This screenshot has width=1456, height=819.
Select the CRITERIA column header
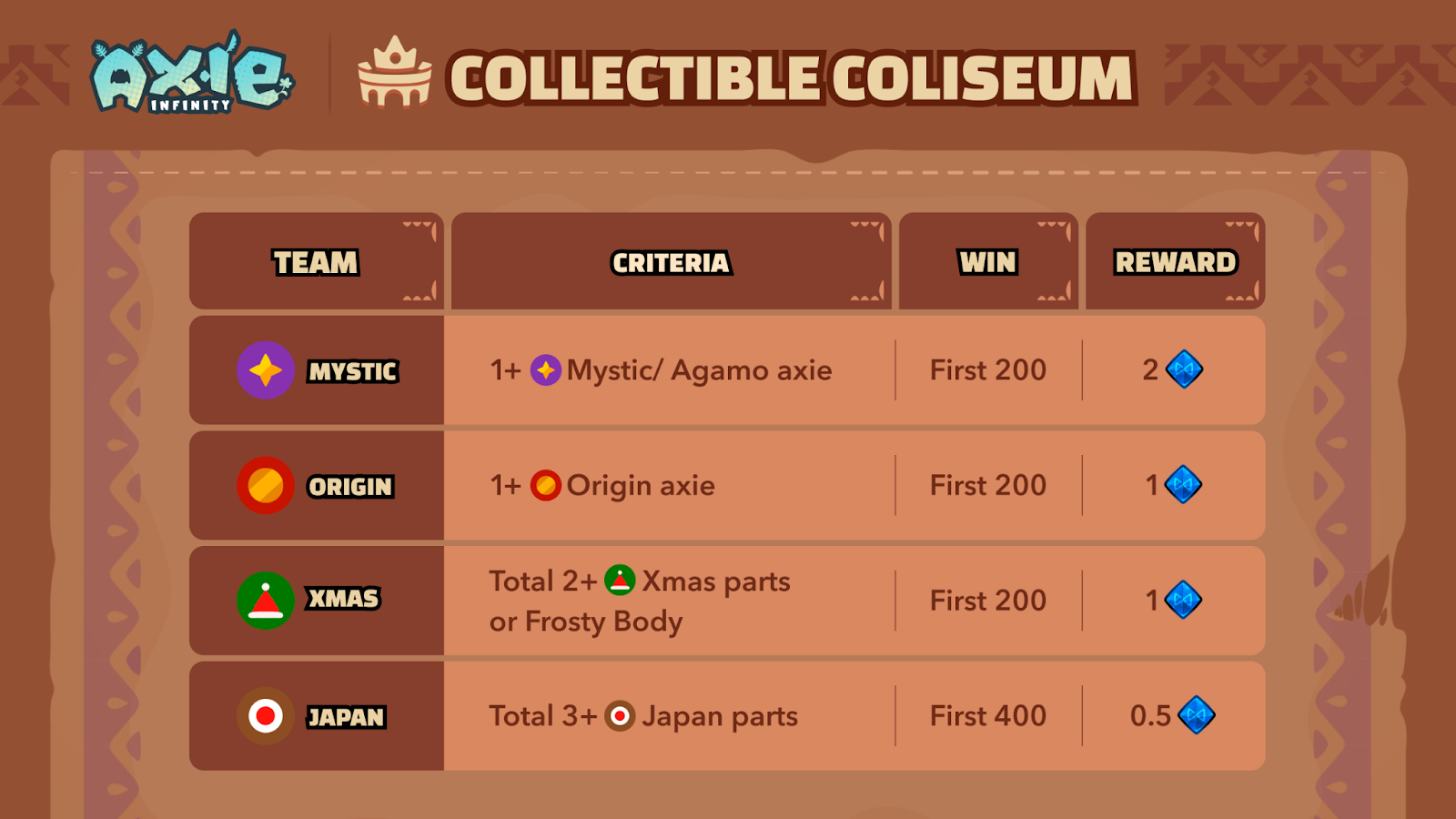click(x=671, y=263)
